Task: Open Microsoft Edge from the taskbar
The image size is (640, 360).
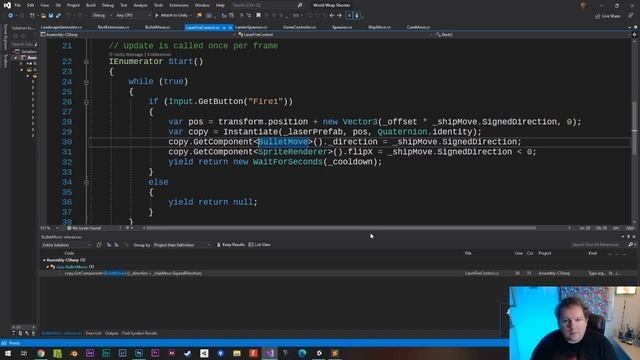Action: coord(302,353)
